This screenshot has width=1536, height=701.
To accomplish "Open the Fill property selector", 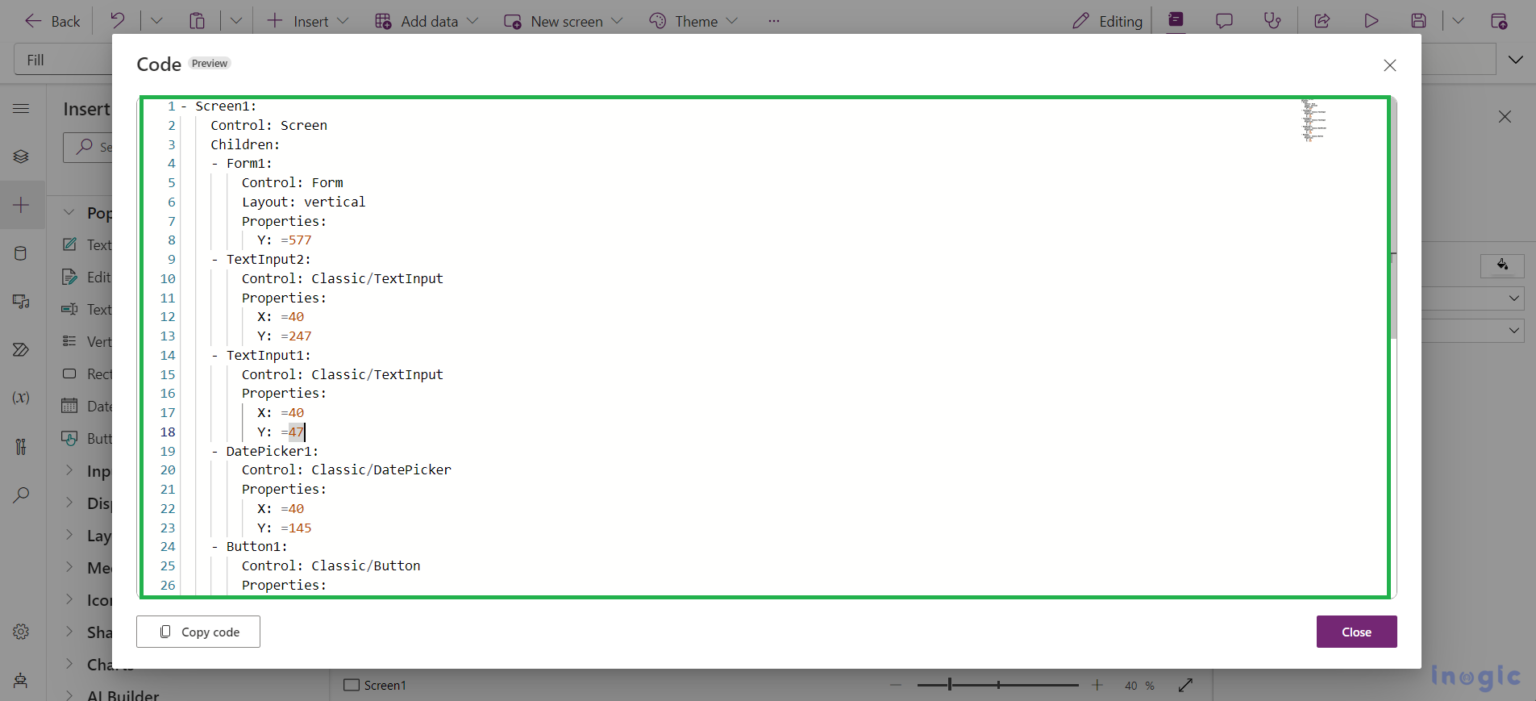I will tap(62, 60).
